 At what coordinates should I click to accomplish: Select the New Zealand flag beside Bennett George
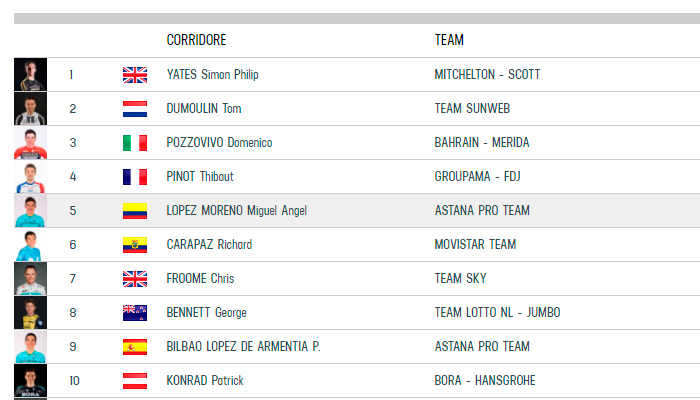(x=135, y=313)
